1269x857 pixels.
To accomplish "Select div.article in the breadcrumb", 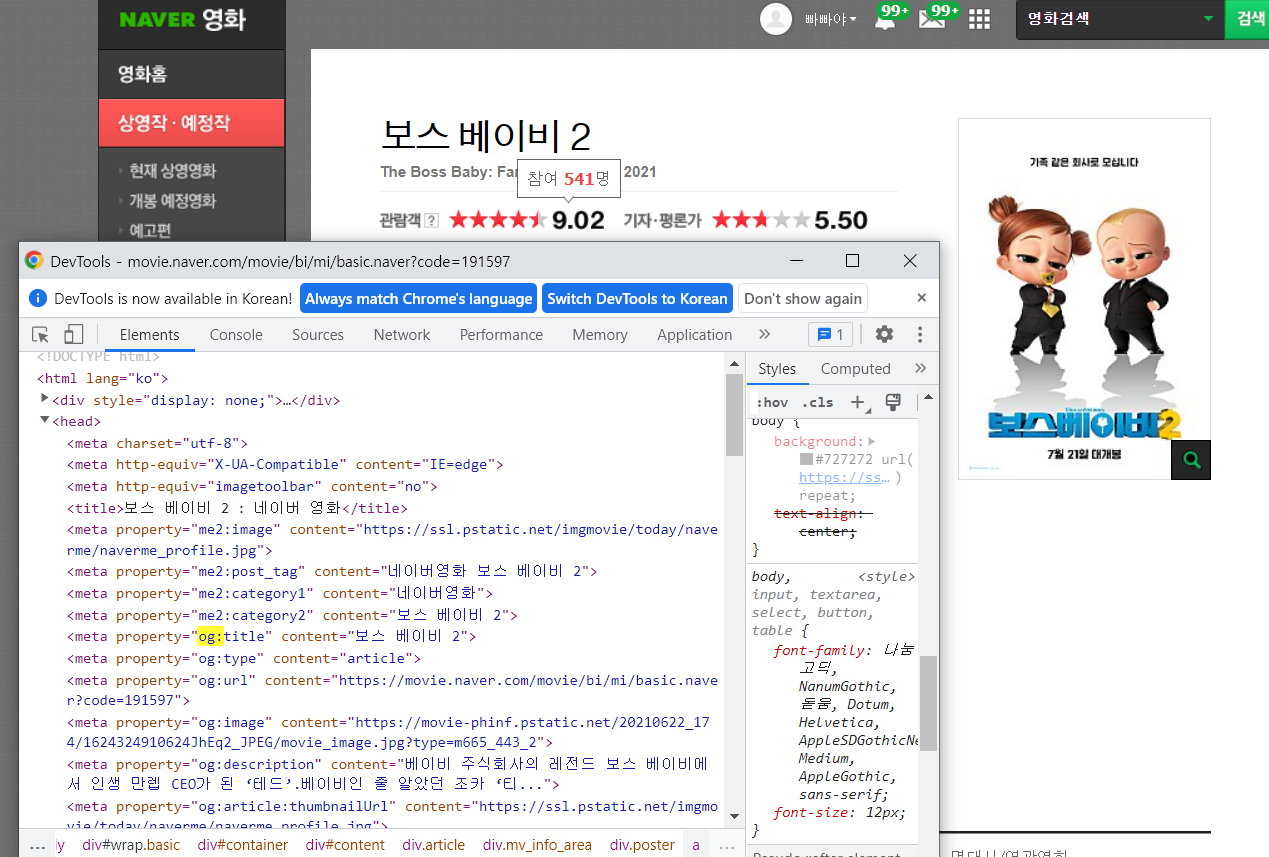I will [x=434, y=845].
